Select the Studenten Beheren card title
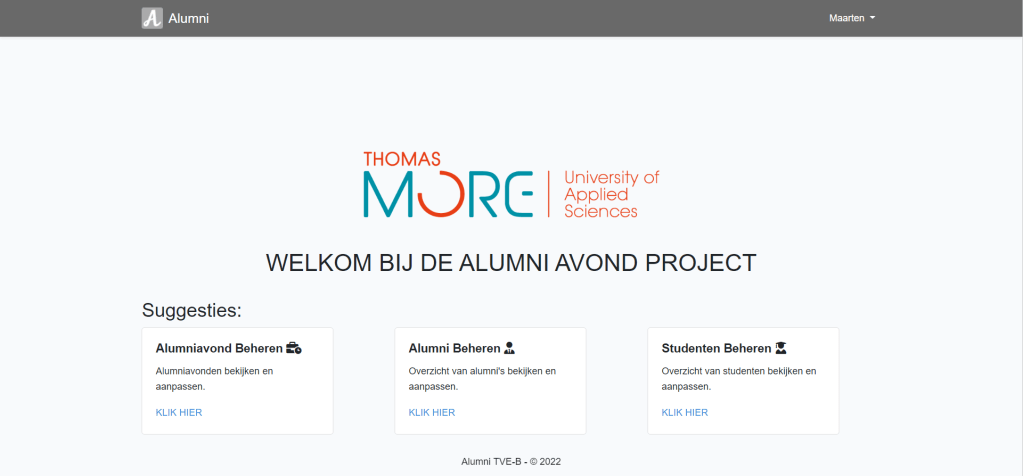The image size is (1023, 476). click(x=716, y=349)
